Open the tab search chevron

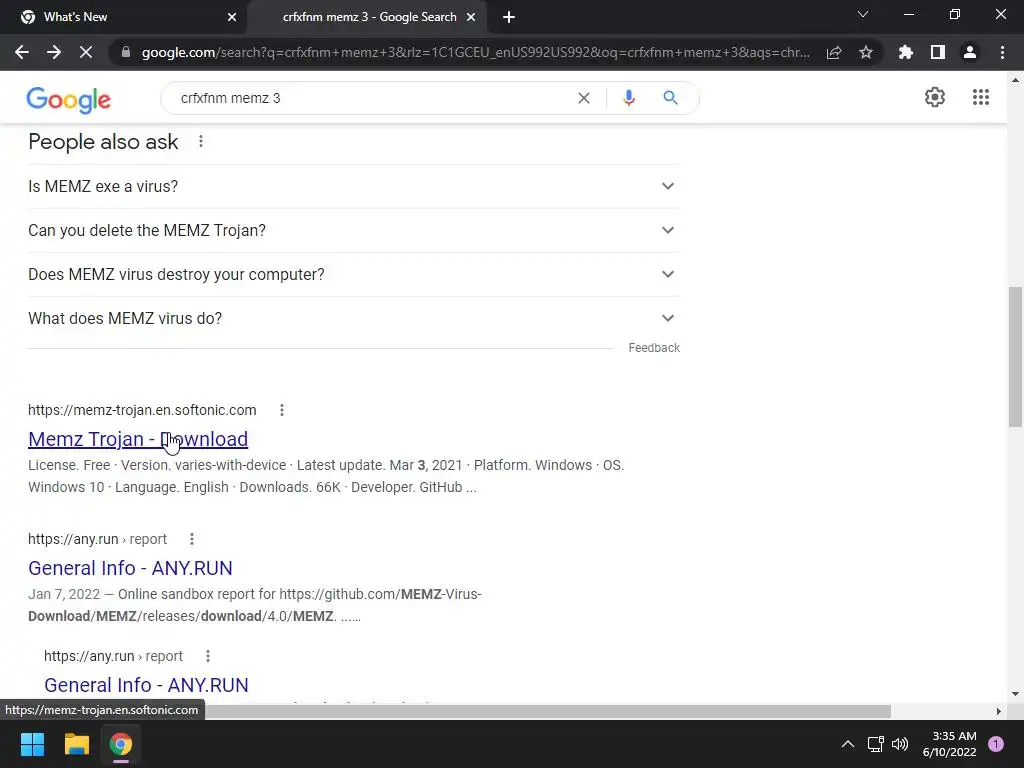tap(863, 14)
